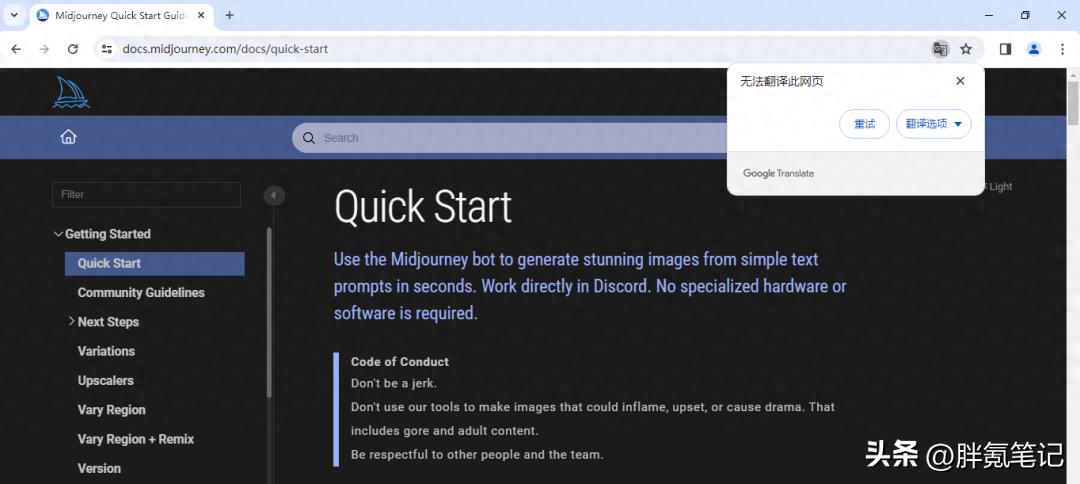The height and width of the screenshot is (484, 1080).
Task: Click the Google Translate icon in address bar
Action: 940,49
